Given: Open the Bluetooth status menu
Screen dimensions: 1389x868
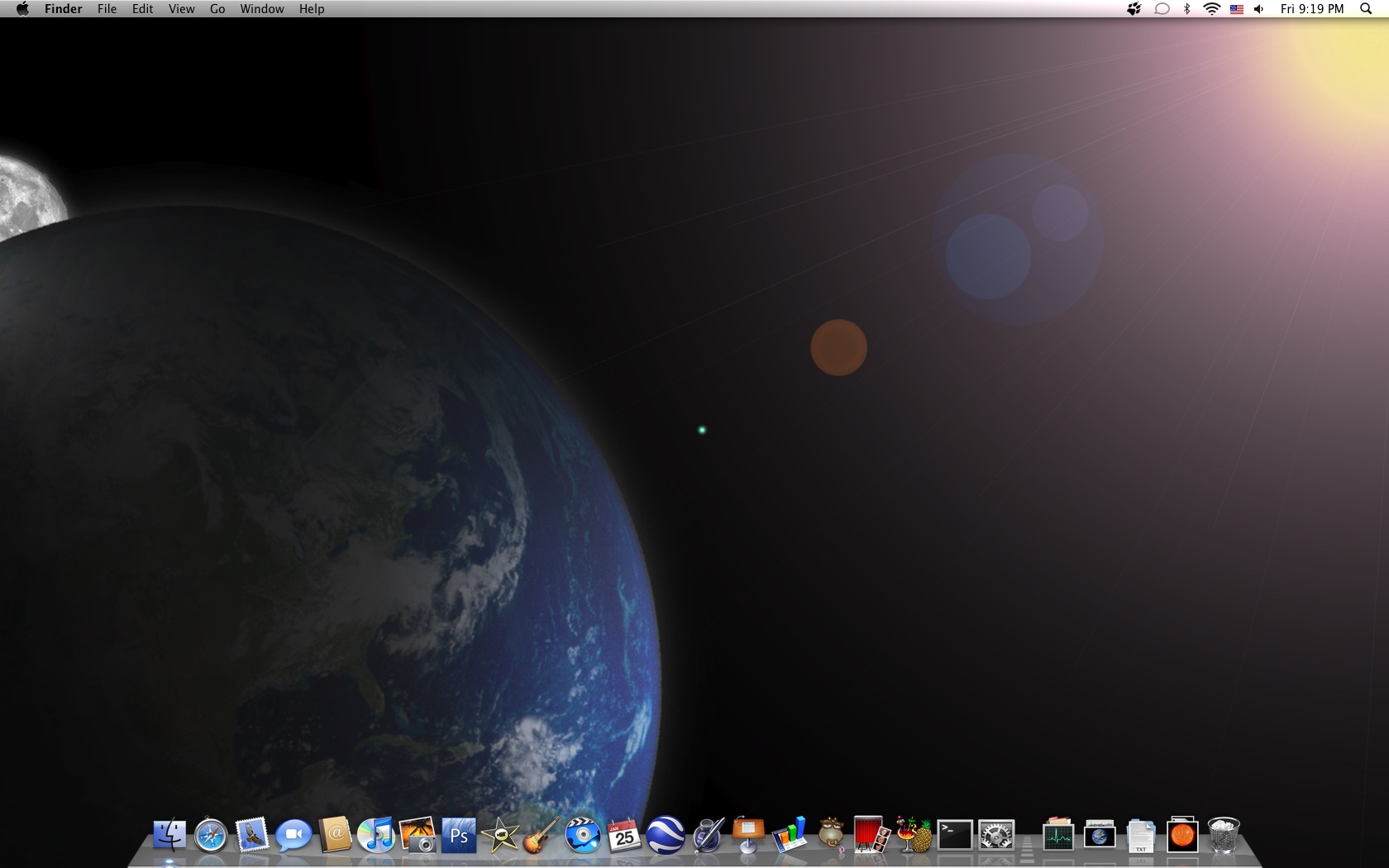Looking at the screenshot, I should tap(1187, 9).
